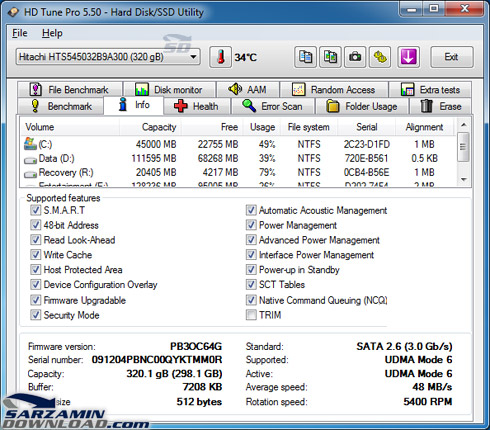The image size is (490, 430).
Task: Select the (C:) volume row
Action: pos(238,144)
